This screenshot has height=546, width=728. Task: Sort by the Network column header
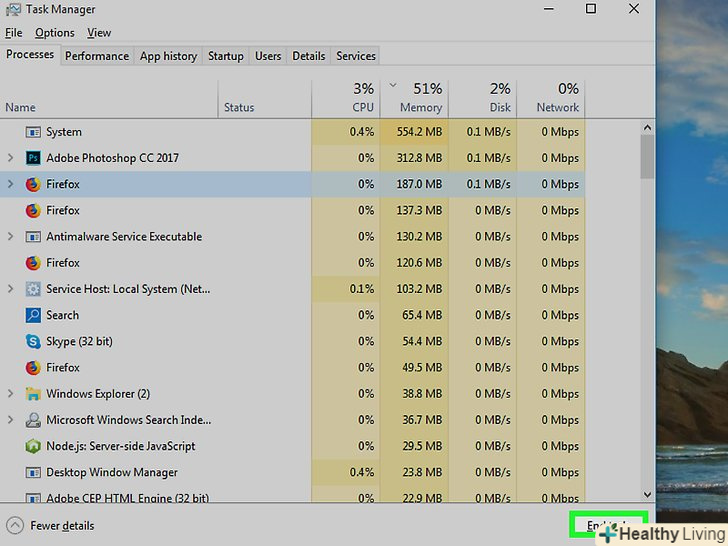point(551,99)
